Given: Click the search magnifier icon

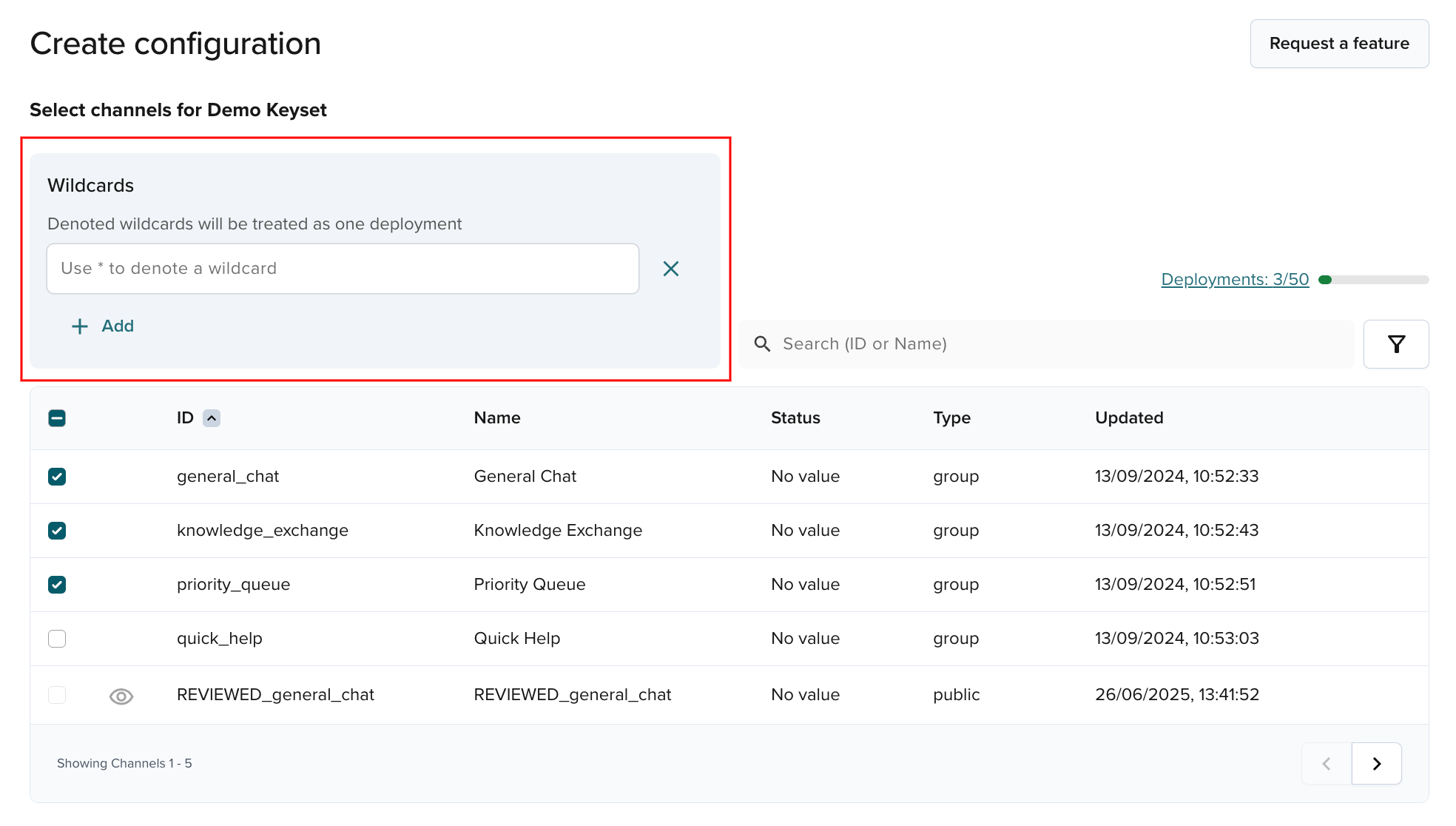Looking at the screenshot, I should pos(762,344).
